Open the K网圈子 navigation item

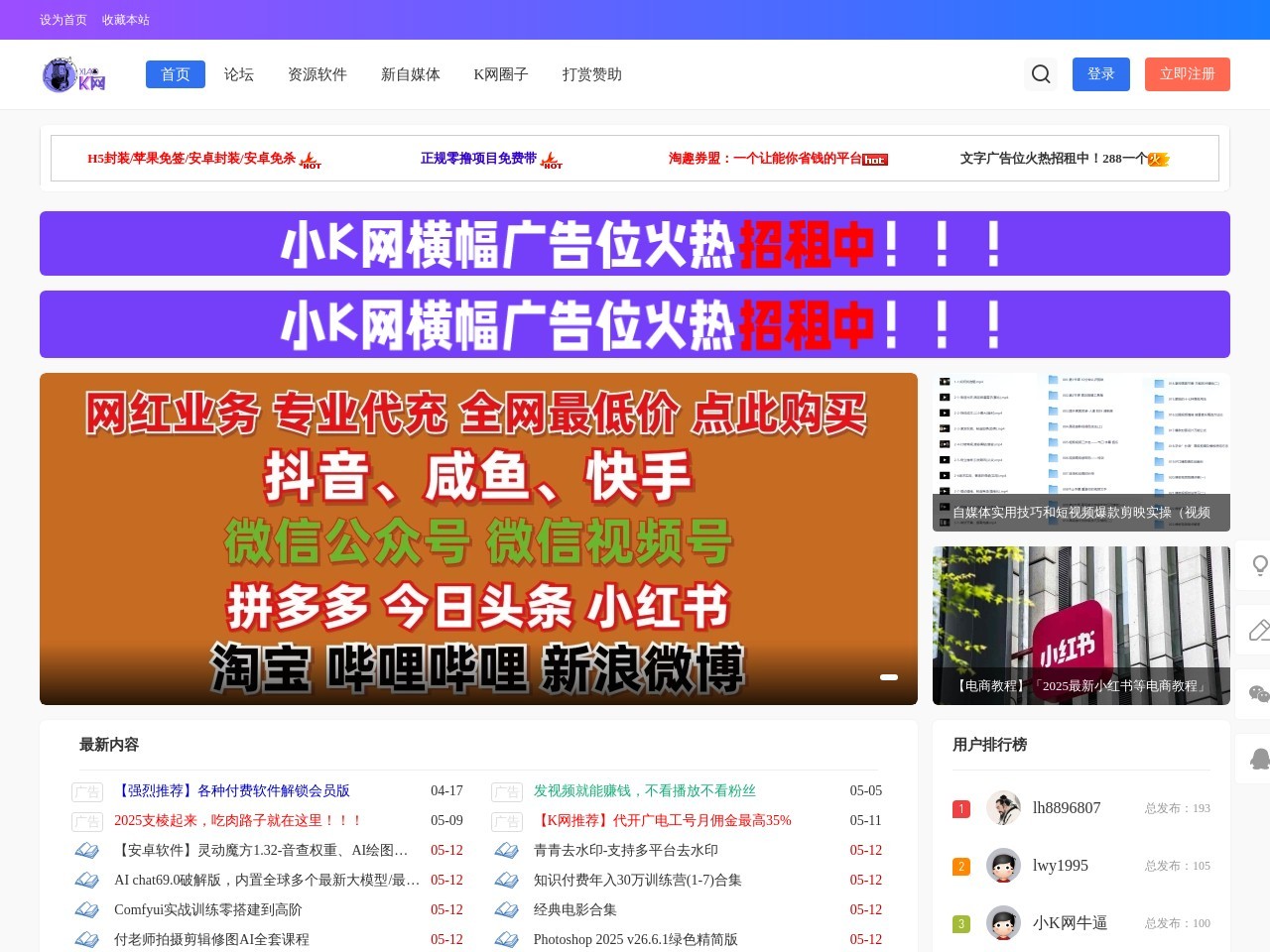pyautogui.click(x=501, y=74)
